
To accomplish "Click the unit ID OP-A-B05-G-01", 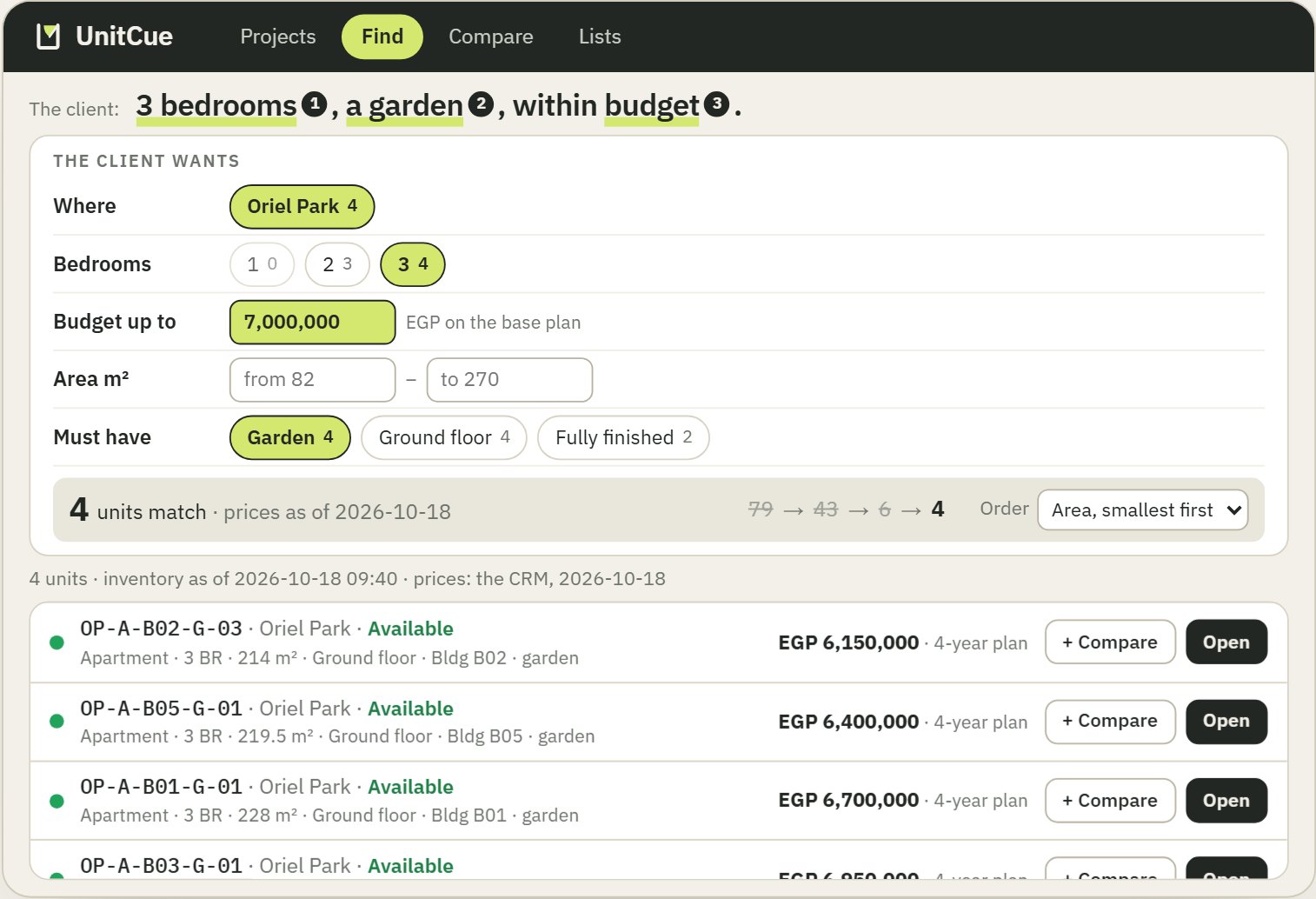I will click(x=161, y=709).
